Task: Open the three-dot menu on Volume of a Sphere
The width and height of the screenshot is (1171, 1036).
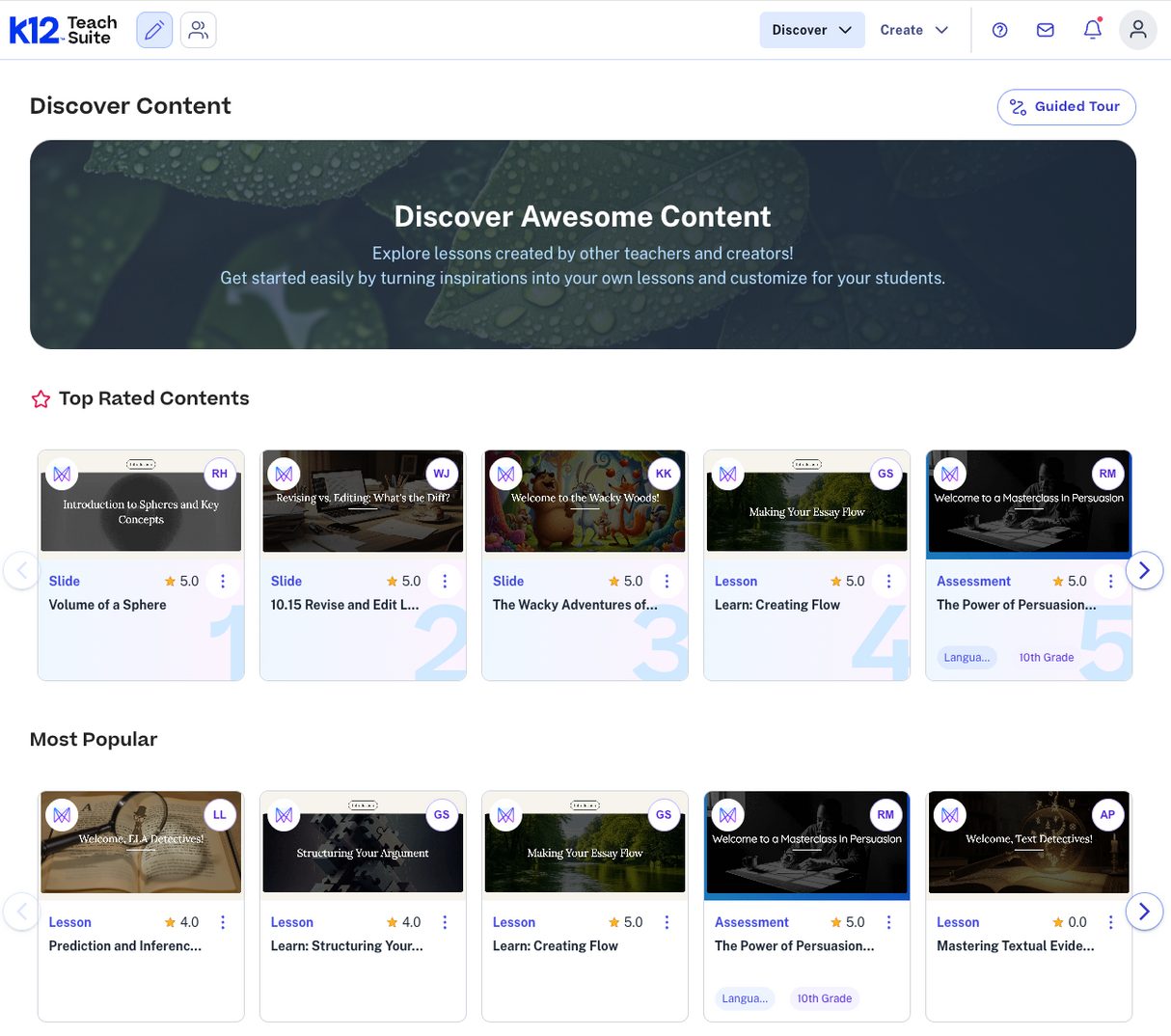Action: tap(223, 581)
